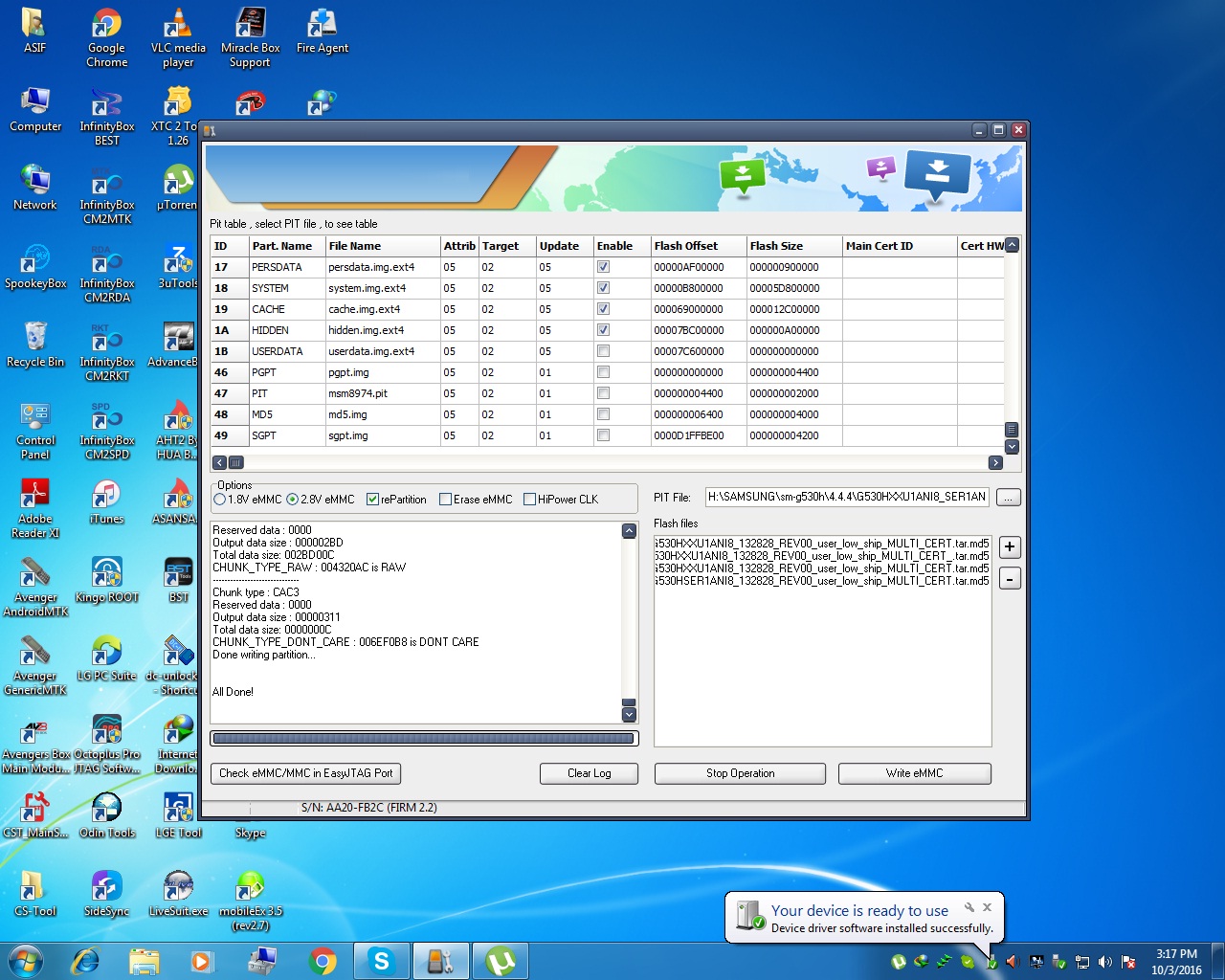Open LiveSuit.exe desktop icon

[x=178, y=895]
